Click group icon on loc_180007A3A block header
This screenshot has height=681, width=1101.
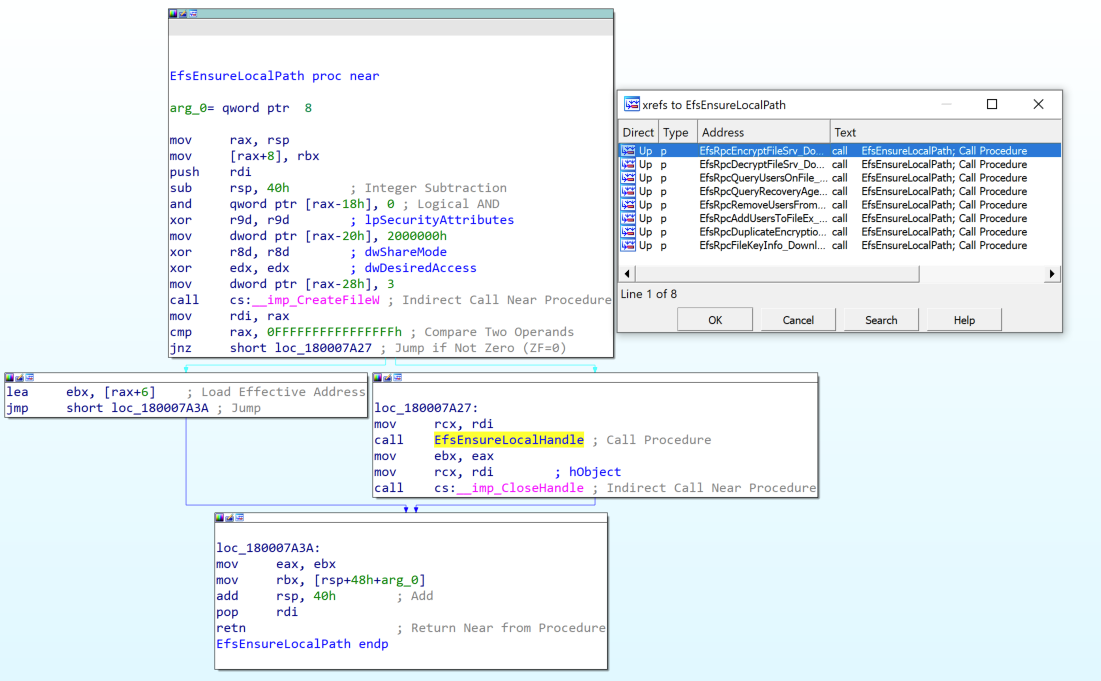tap(238, 518)
